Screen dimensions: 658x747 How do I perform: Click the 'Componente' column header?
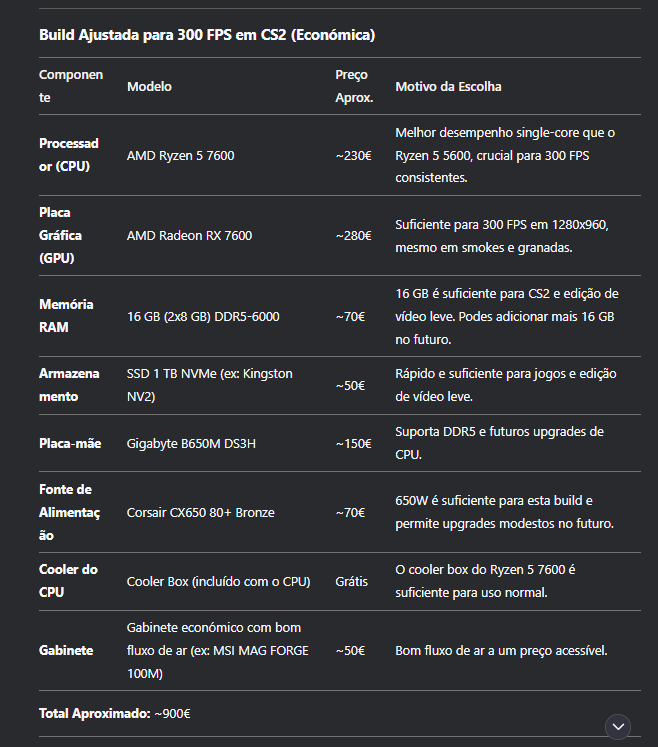[71, 86]
